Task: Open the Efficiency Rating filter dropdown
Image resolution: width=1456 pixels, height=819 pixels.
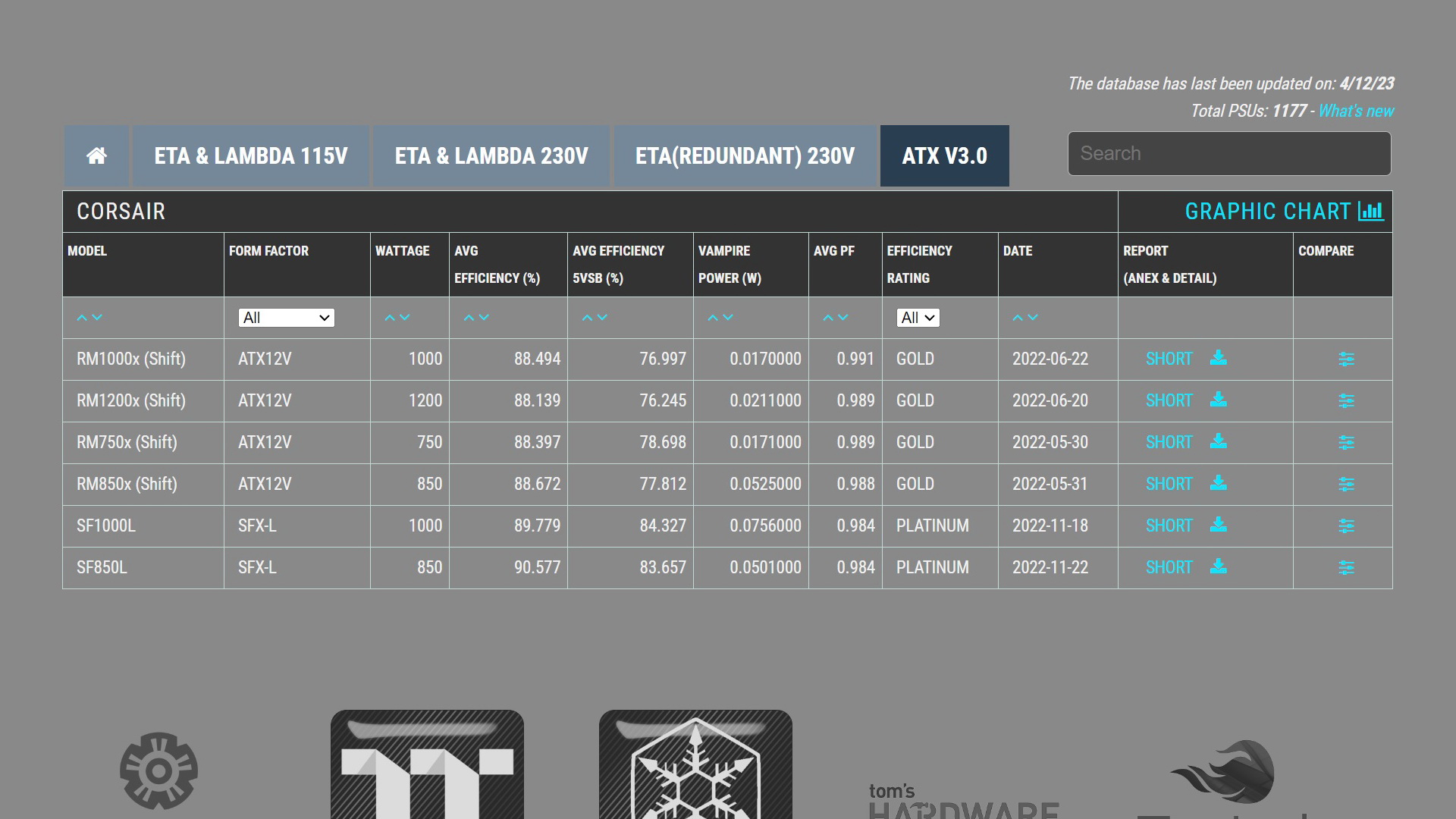Action: point(918,318)
